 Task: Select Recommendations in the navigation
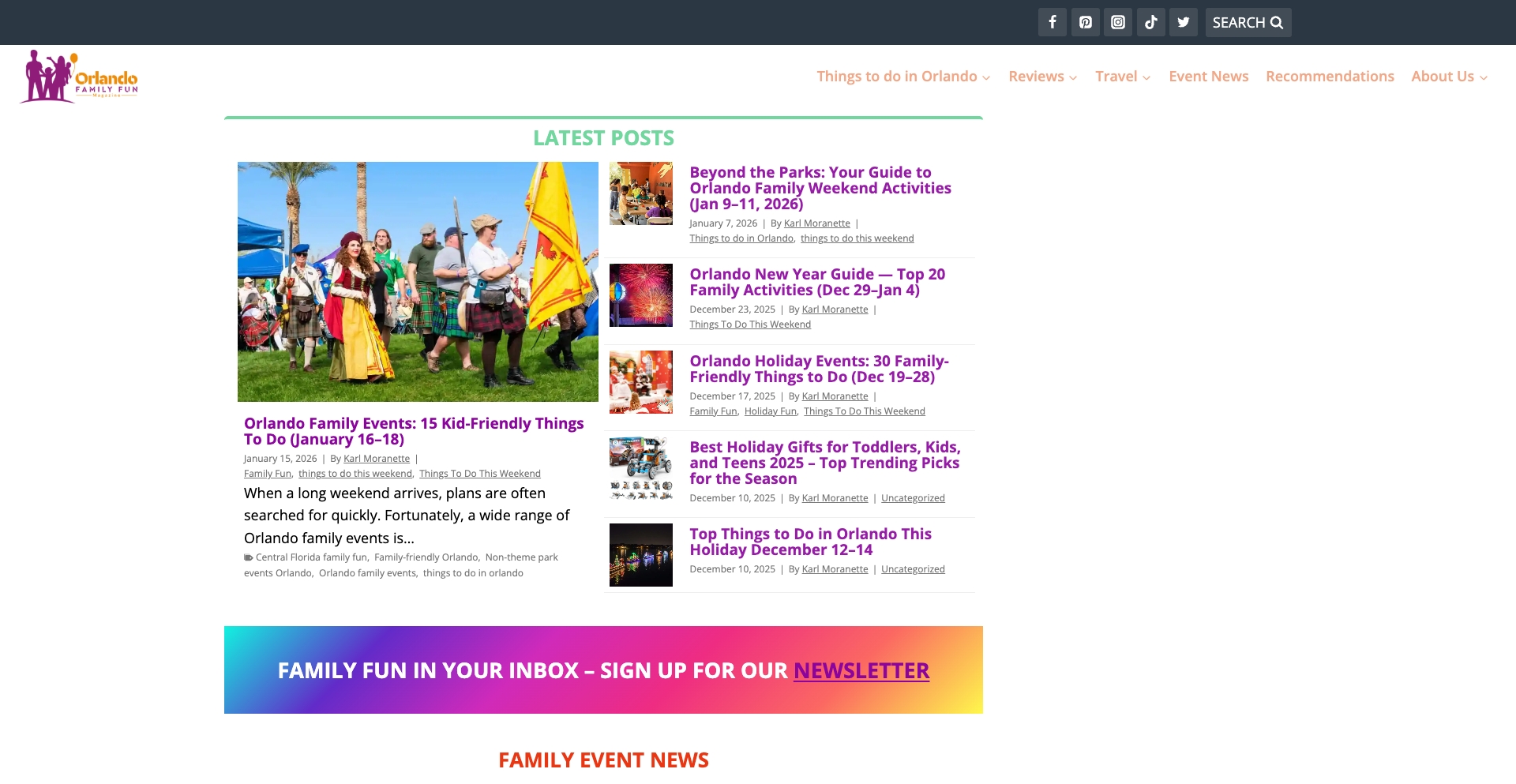coord(1330,76)
